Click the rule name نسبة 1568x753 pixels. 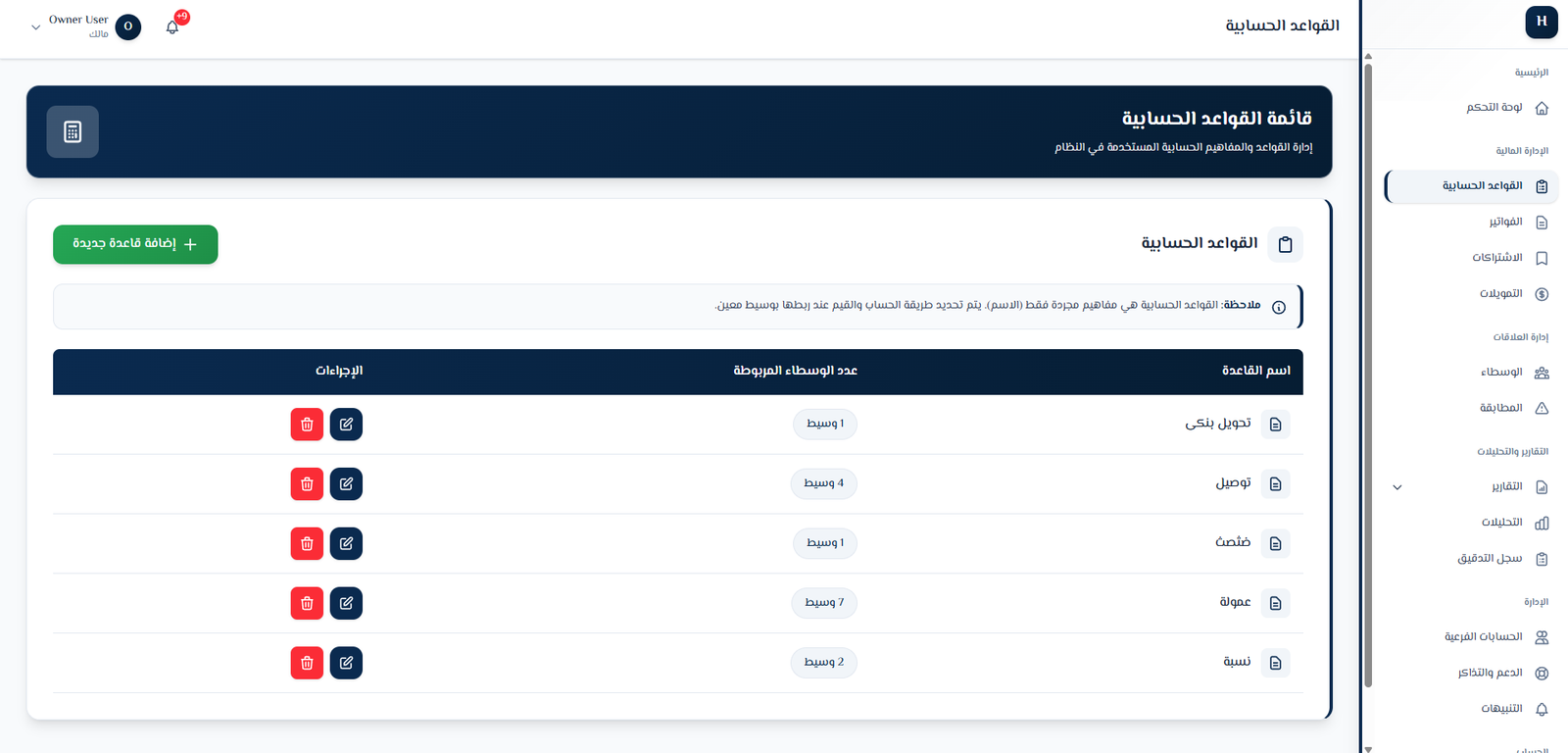click(x=1237, y=662)
